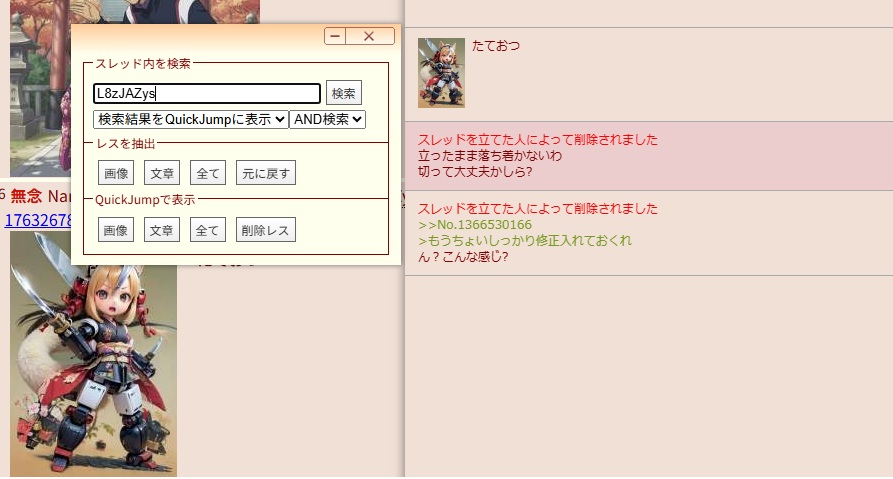This screenshot has height=479, width=893.
Task: Click 画像 under QuickJumpで表示
Action: tap(116, 230)
